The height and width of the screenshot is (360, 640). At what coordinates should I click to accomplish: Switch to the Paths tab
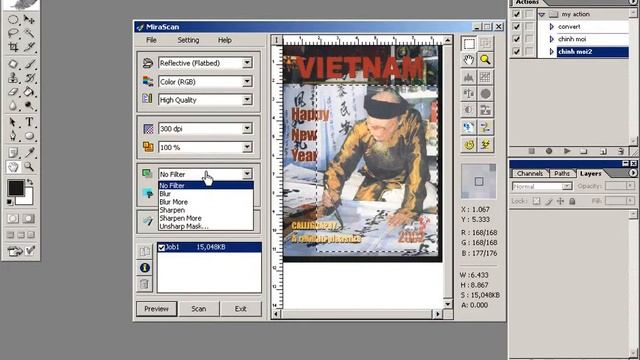tap(562, 173)
